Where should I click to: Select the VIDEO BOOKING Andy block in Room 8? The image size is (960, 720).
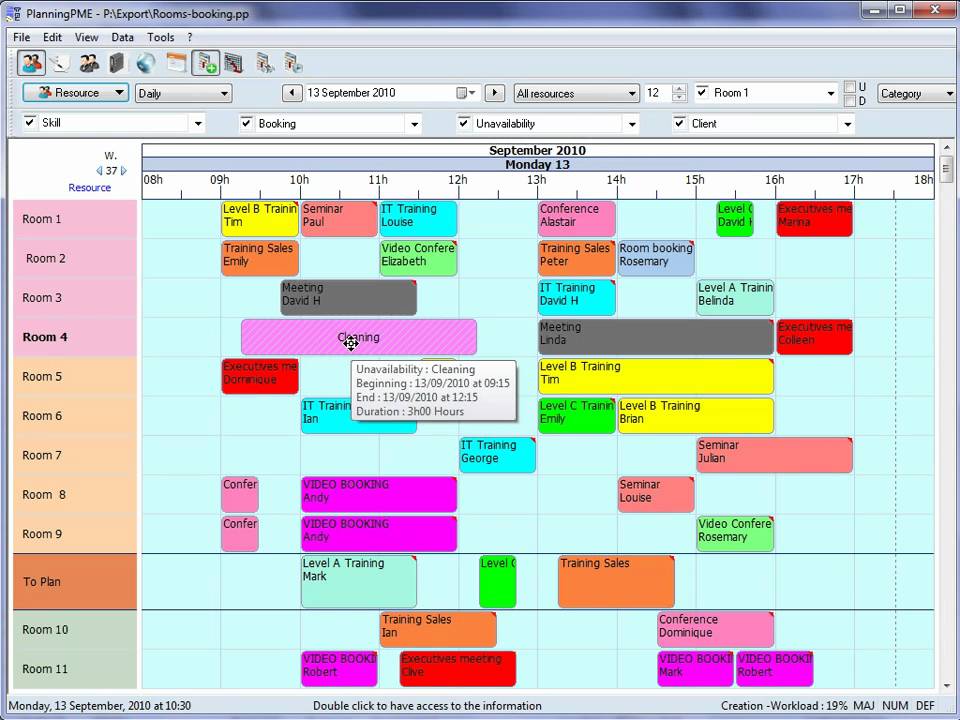379,494
